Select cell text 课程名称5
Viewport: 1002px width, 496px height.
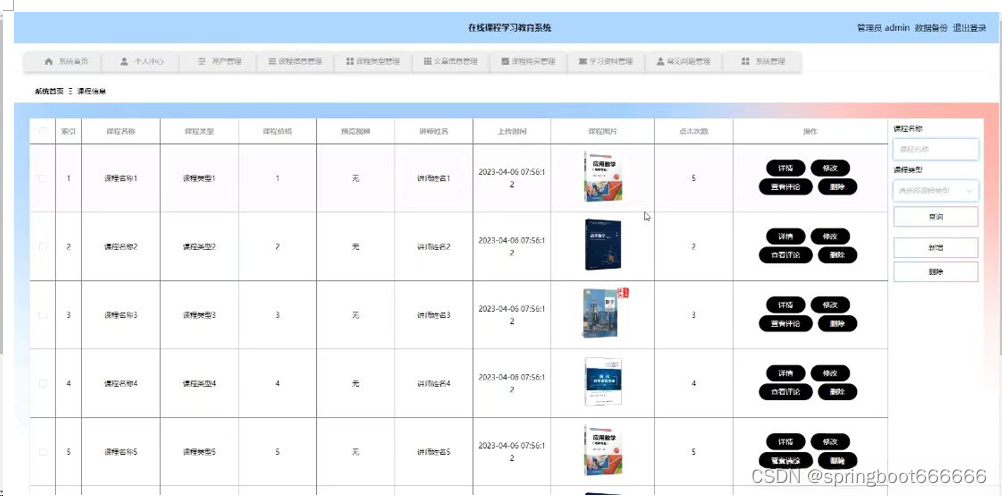coord(121,452)
